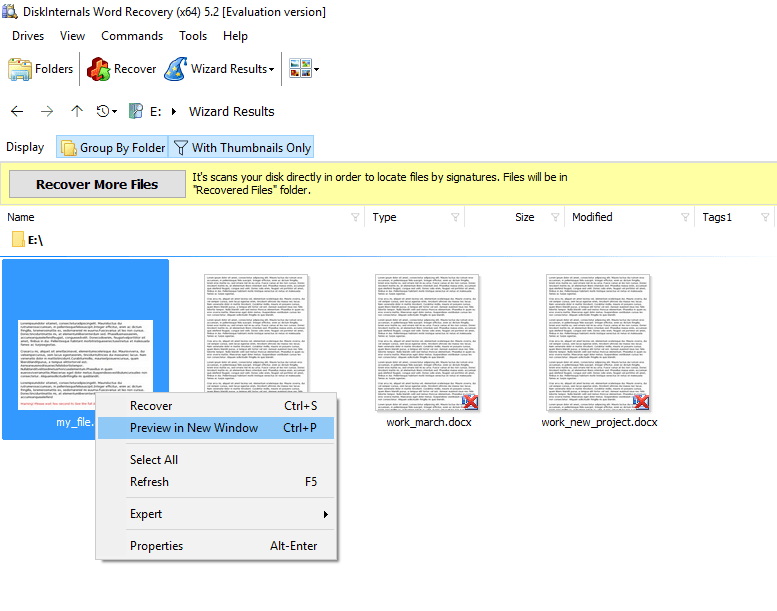Image resolution: width=777 pixels, height=611 pixels.
Task: Expand the breadcrumb arrow after E:
Action: pyautogui.click(x=174, y=111)
